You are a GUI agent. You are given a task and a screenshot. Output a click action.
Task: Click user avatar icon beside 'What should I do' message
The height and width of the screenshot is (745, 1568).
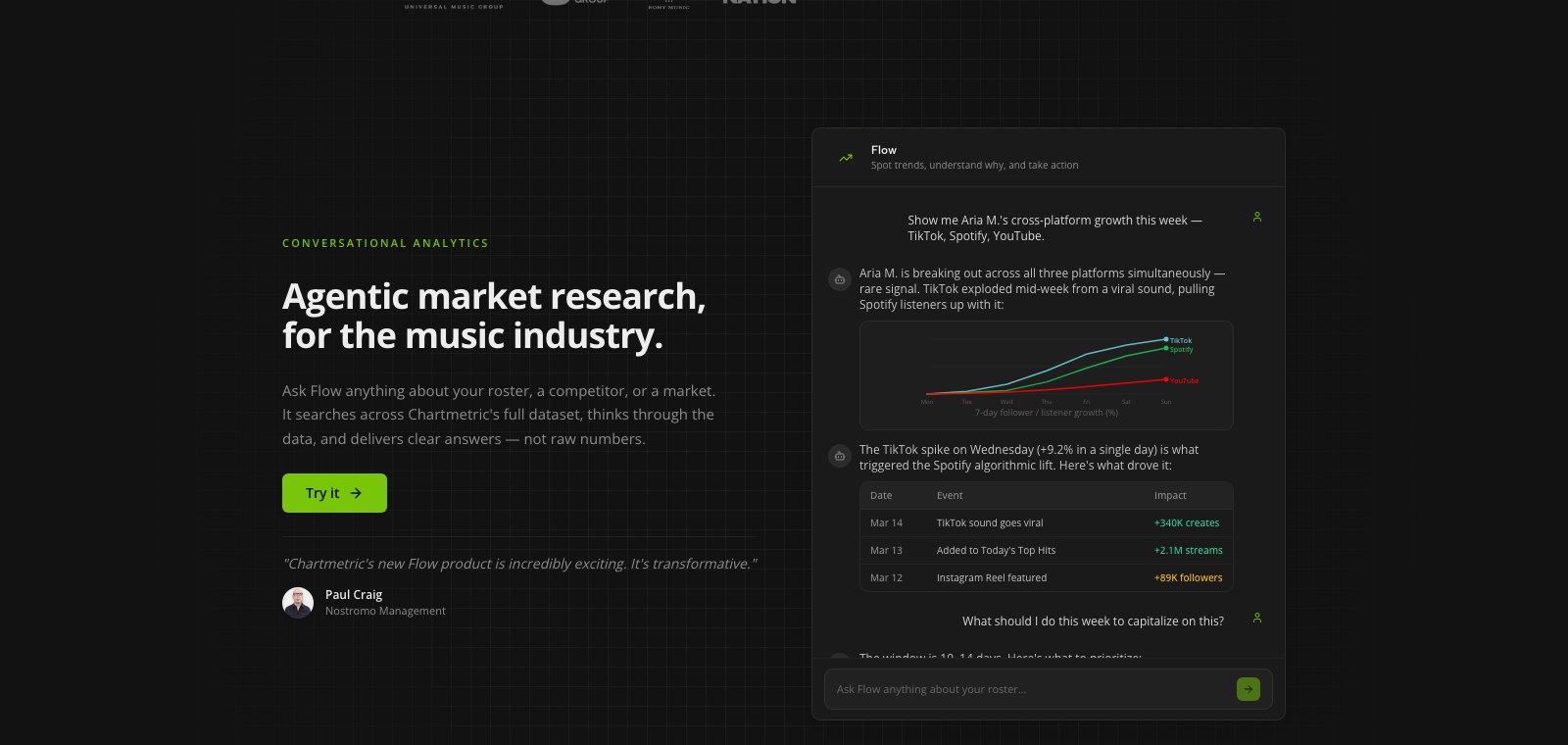[1257, 618]
